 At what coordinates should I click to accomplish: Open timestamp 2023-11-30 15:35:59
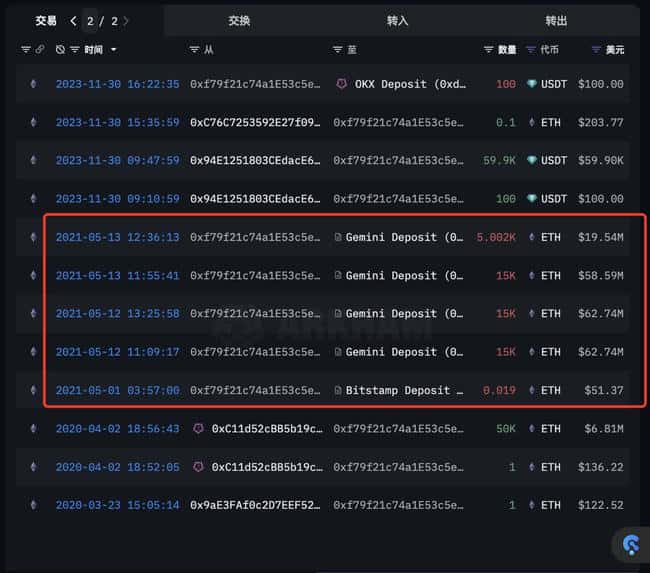coord(118,122)
